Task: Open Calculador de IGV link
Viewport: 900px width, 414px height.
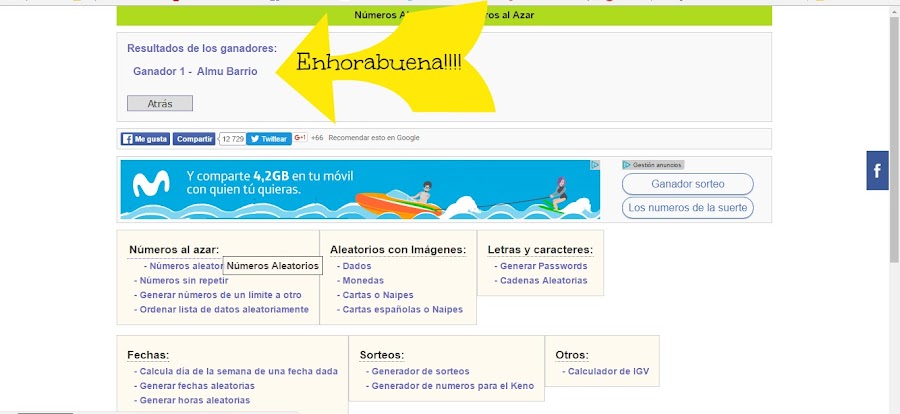Action: pos(606,372)
